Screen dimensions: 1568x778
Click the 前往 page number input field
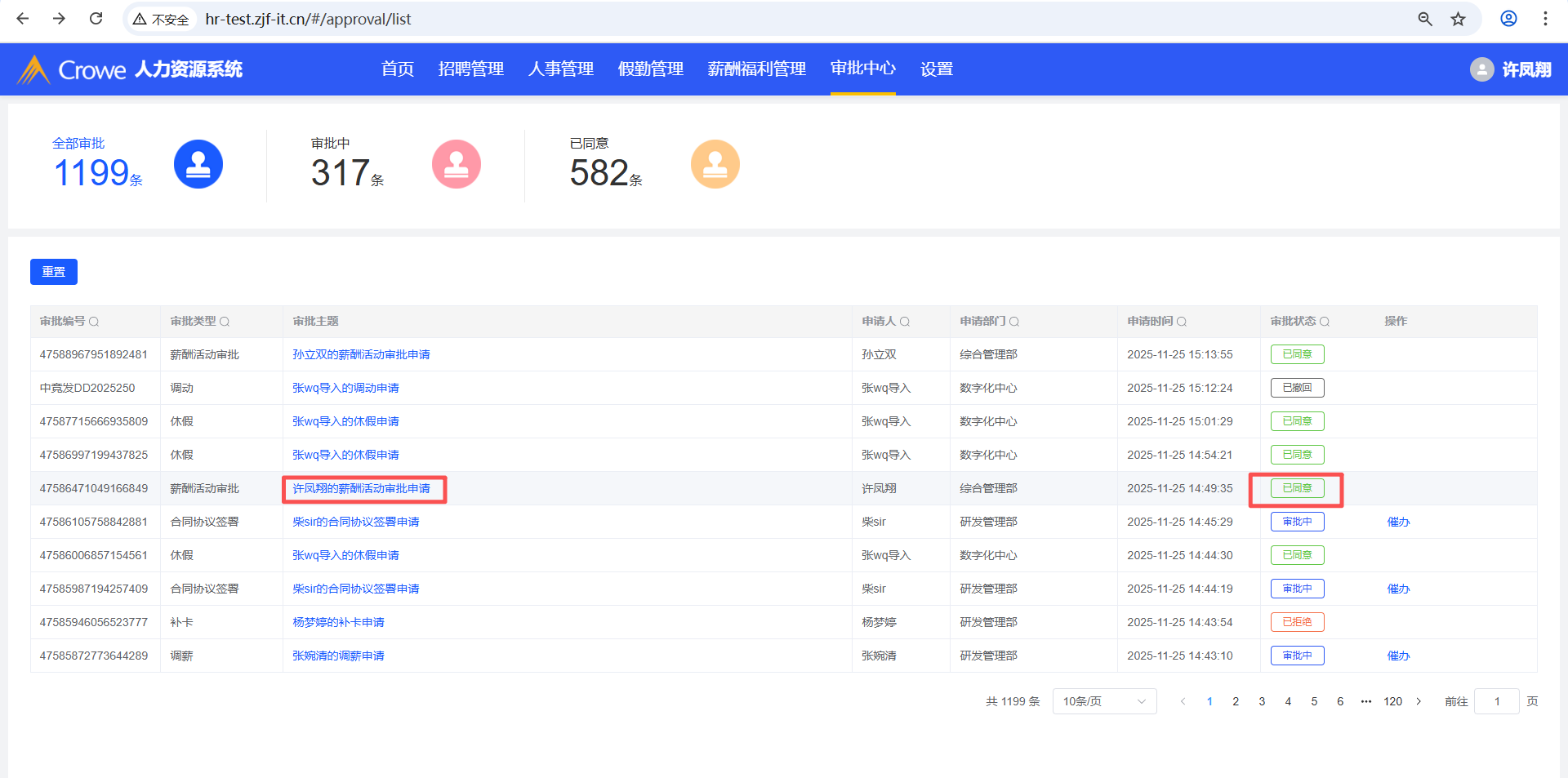(x=1496, y=701)
